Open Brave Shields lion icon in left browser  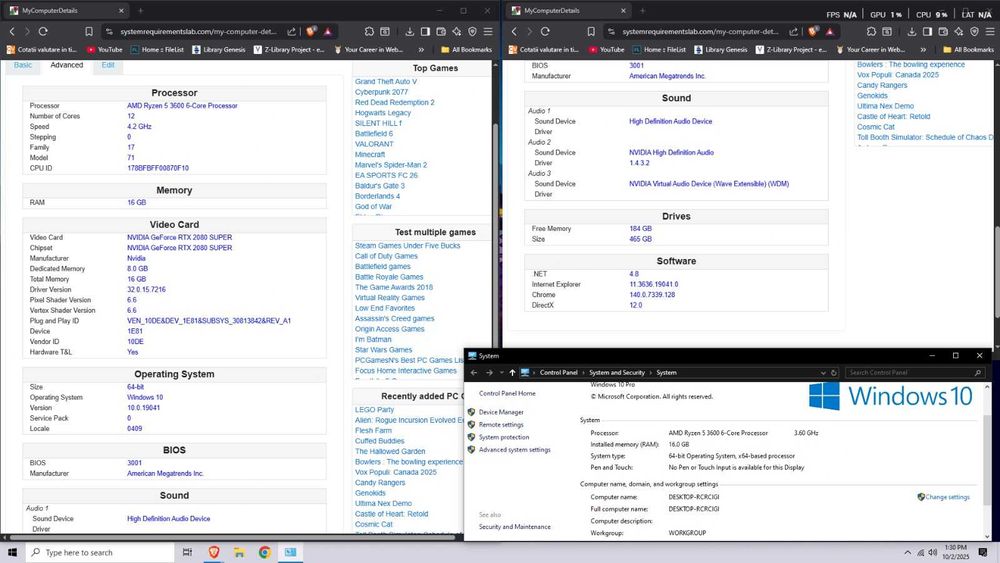click(311, 32)
